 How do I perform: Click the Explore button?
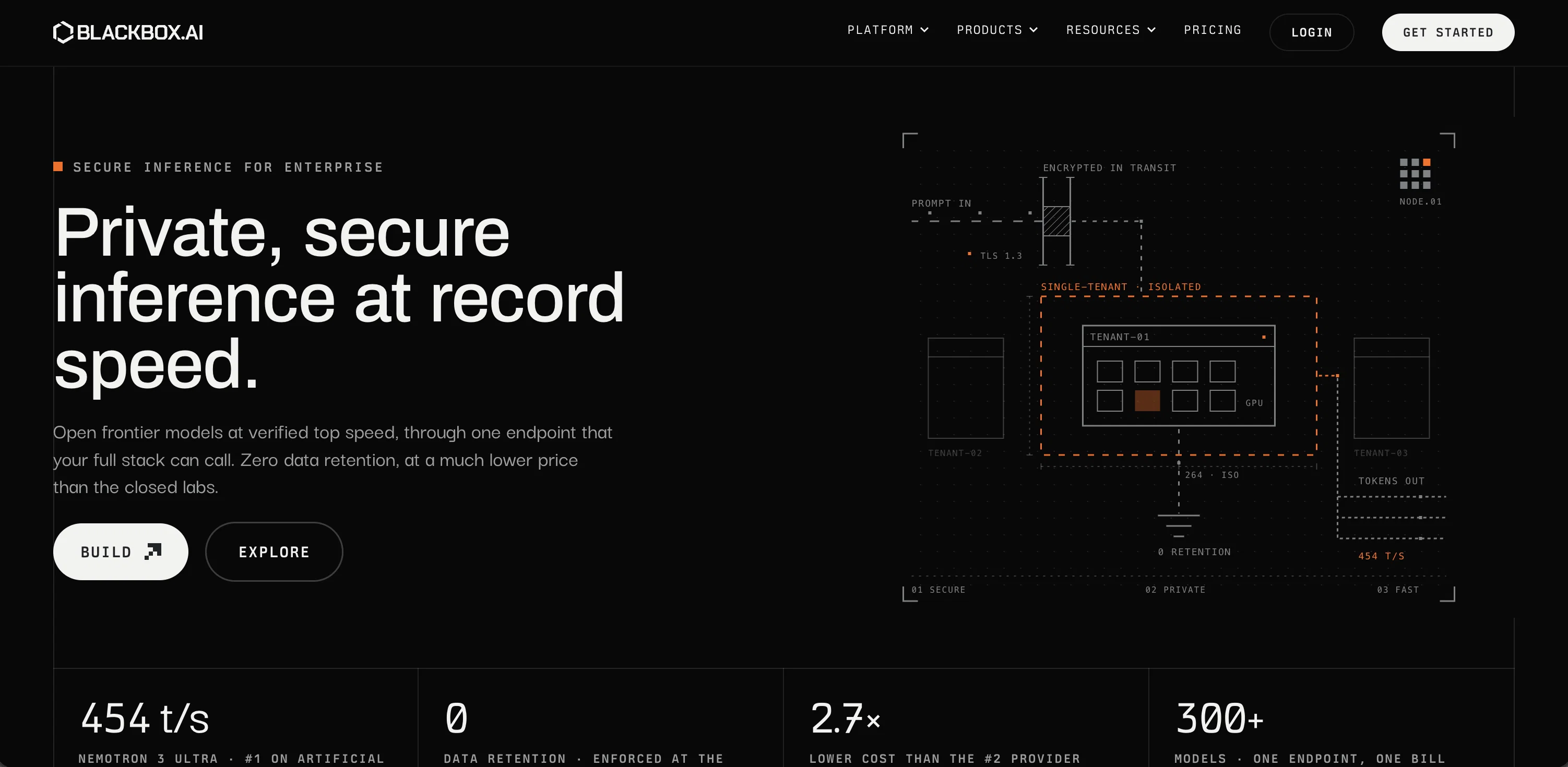tap(274, 552)
